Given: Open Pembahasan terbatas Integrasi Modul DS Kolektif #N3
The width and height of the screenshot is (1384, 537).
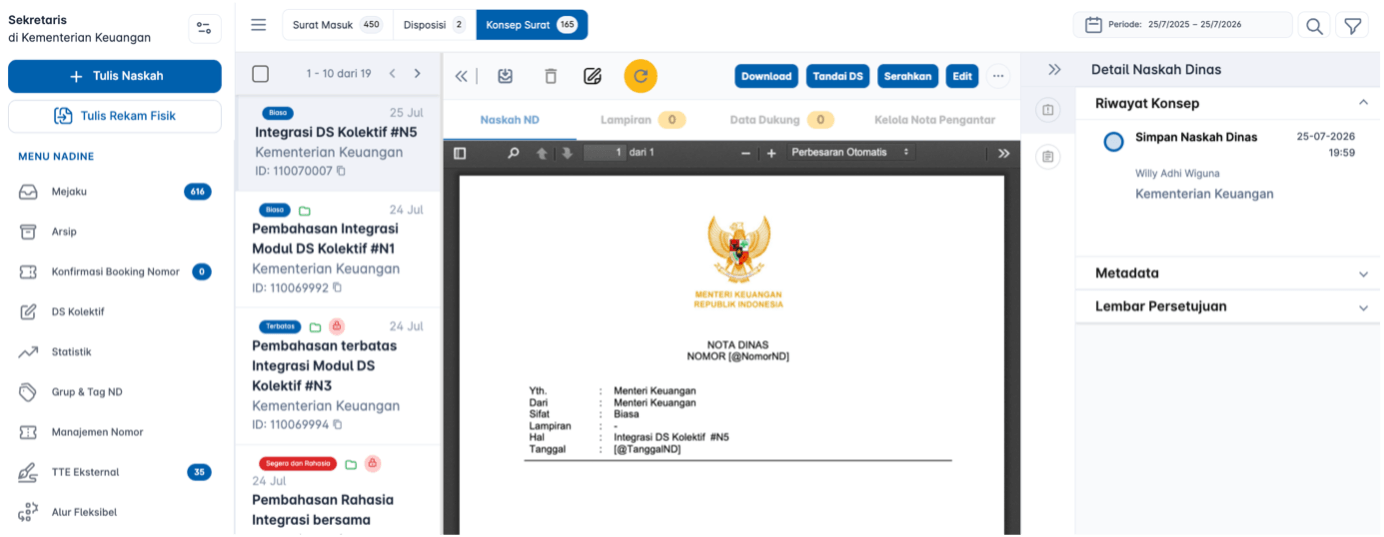Looking at the screenshot, I should point(338,376).
